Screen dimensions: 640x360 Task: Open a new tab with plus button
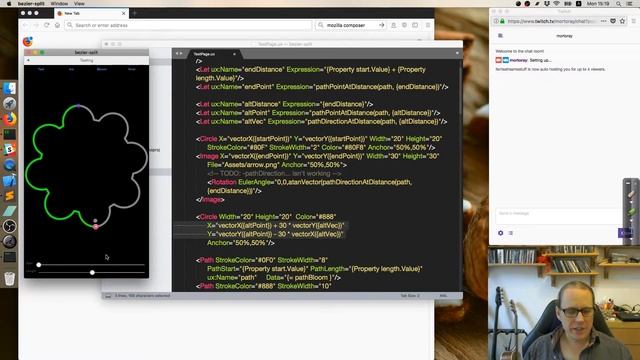[134, 13]
